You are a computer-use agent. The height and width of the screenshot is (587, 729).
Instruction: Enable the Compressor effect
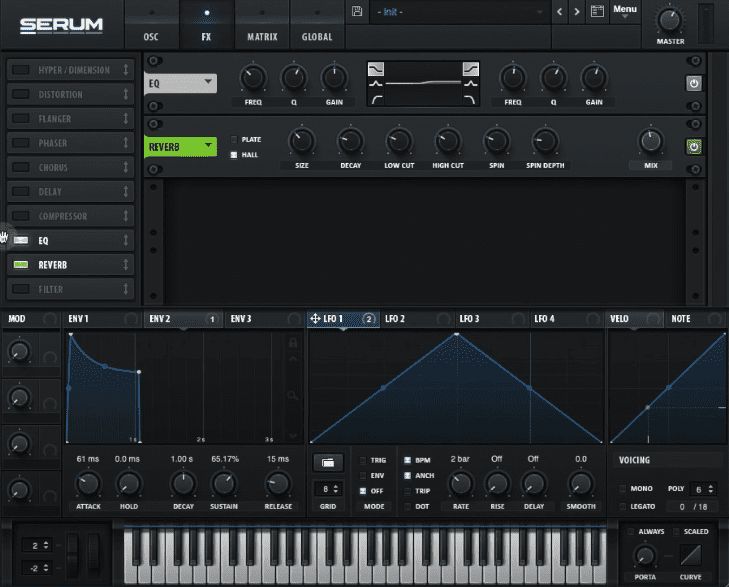click(x=21, y=216)
